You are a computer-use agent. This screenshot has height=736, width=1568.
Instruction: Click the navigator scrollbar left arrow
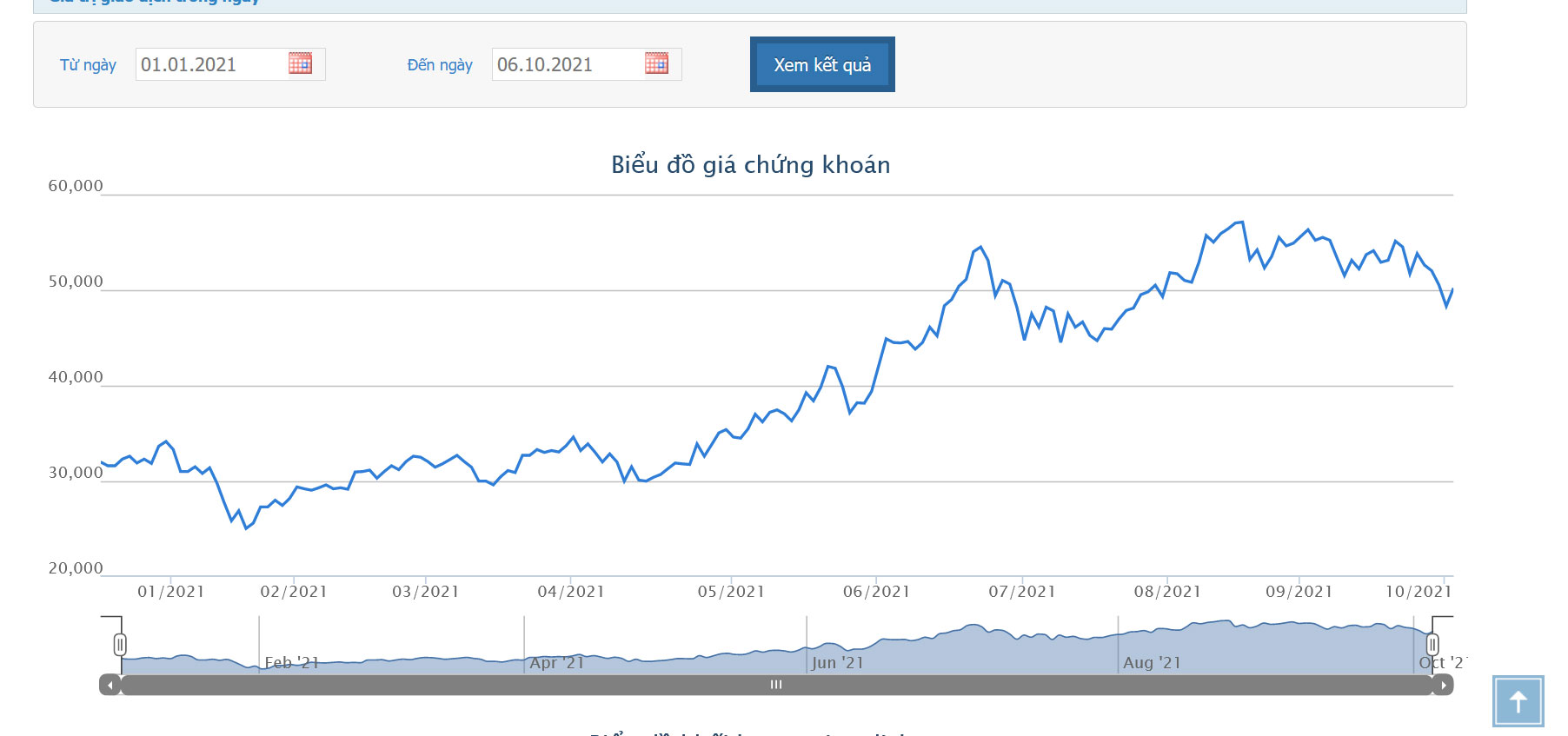[x=110, y=685]
